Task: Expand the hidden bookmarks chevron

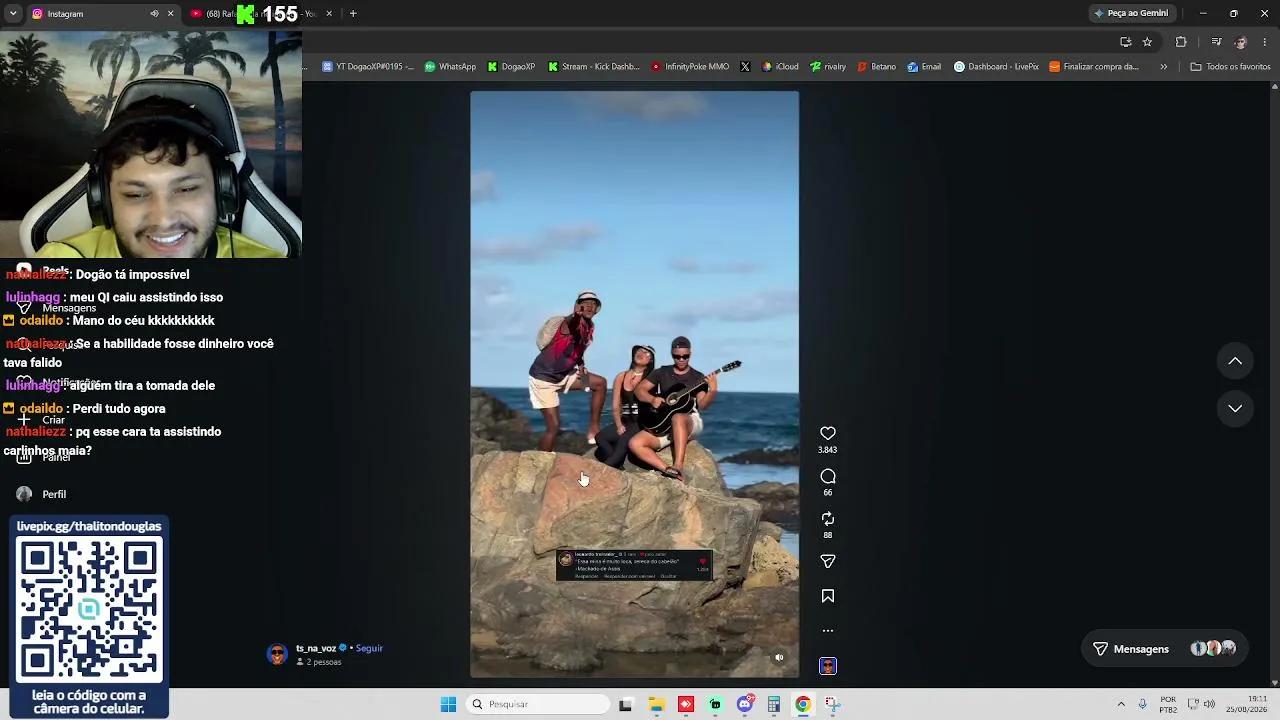Action: (x=1163, y=67)
